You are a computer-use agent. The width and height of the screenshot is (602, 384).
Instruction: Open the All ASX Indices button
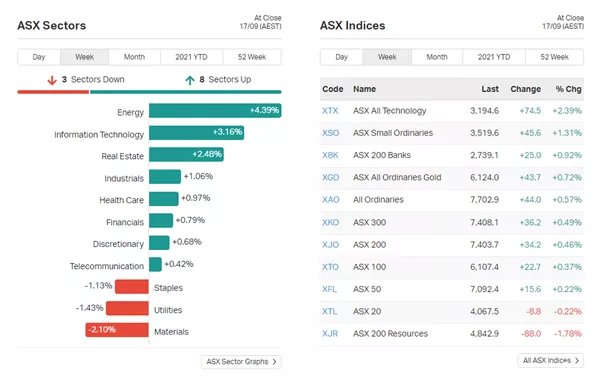point(551,361)
